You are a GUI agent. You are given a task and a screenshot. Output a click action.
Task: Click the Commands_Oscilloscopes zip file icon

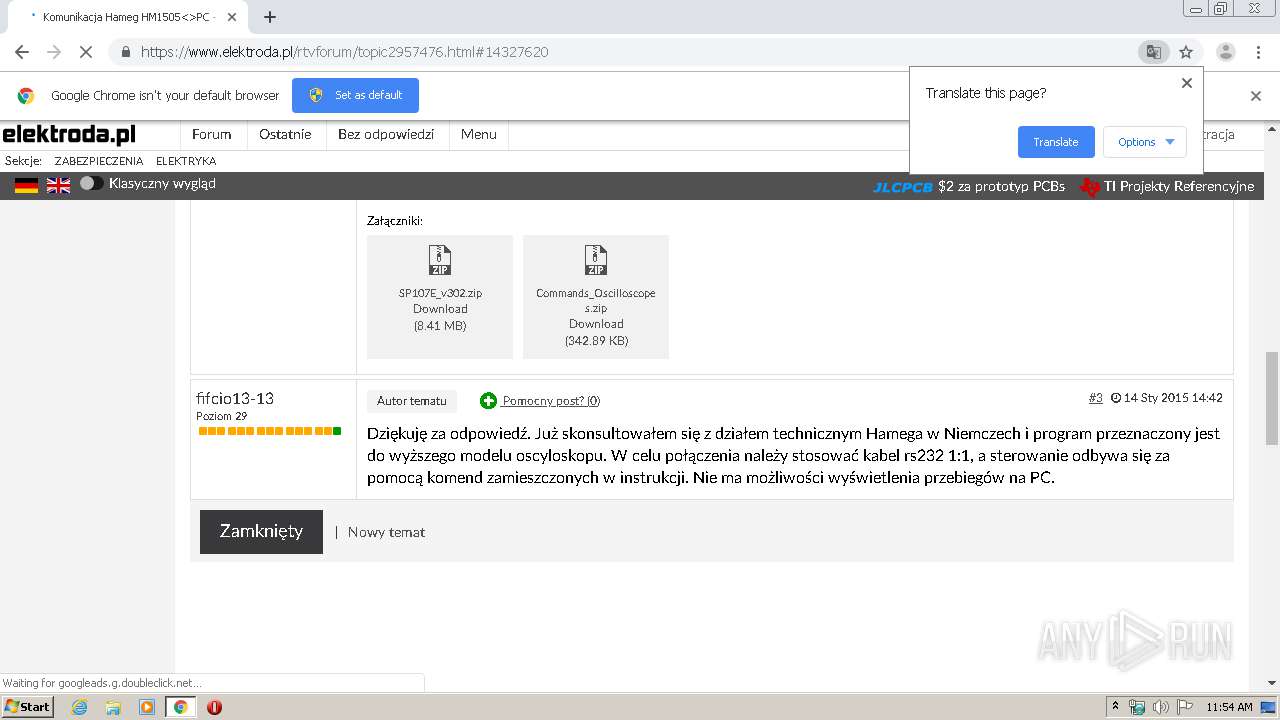pos(596,260)
